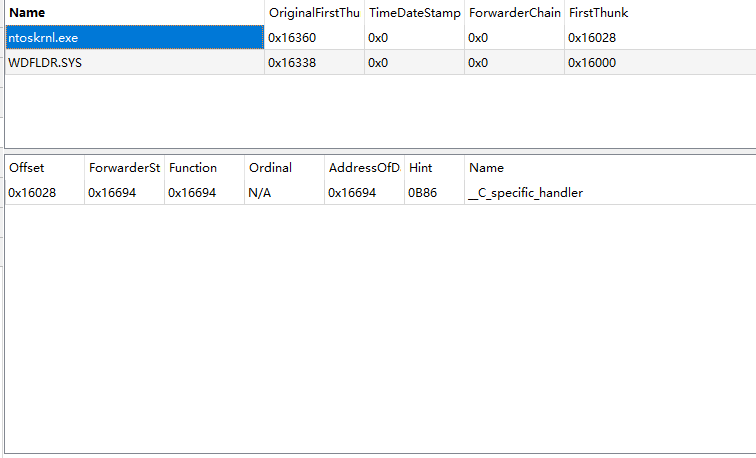Click the TimeDateStamp column header
This screenshot has width=756, height=458.
(414, 13)
